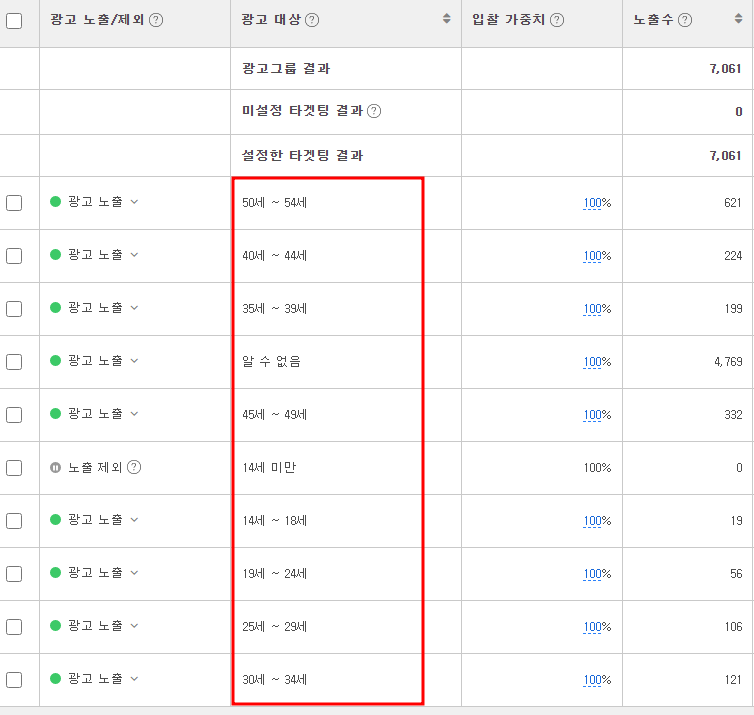Expand 광고 노출 dropdown for 14세 ~ 18세

coord(135,520)
